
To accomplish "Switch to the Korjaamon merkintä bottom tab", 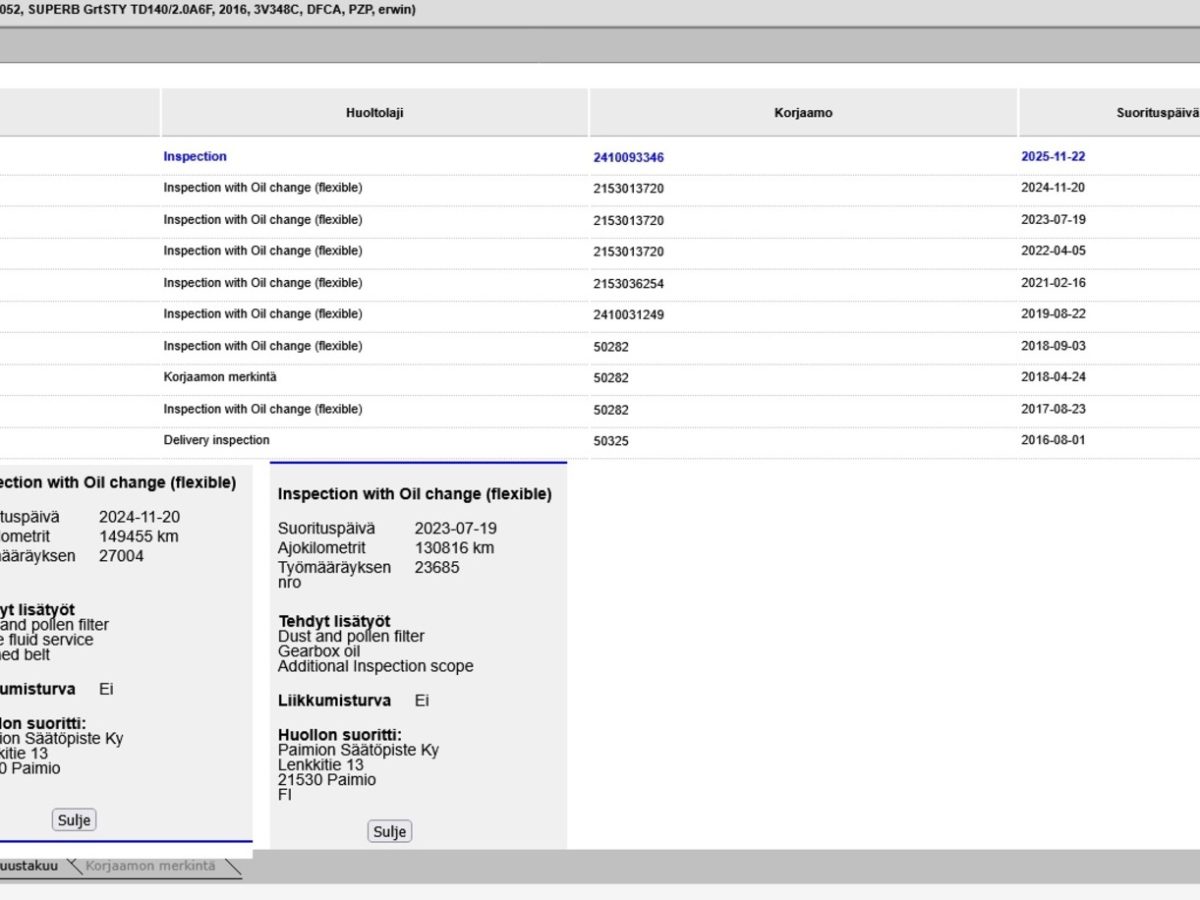I will pyautogui.click(x=150, y=866).
